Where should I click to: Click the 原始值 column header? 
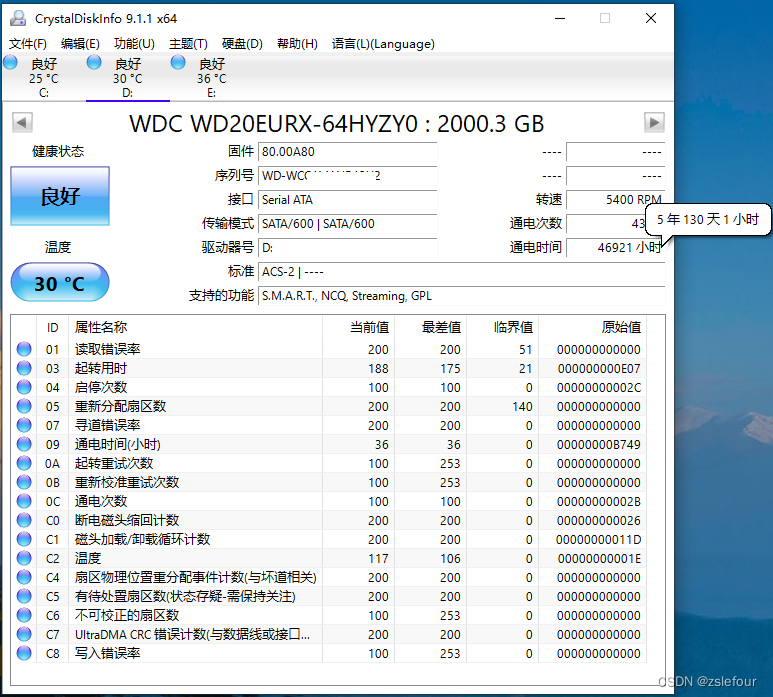click(593, 327)
